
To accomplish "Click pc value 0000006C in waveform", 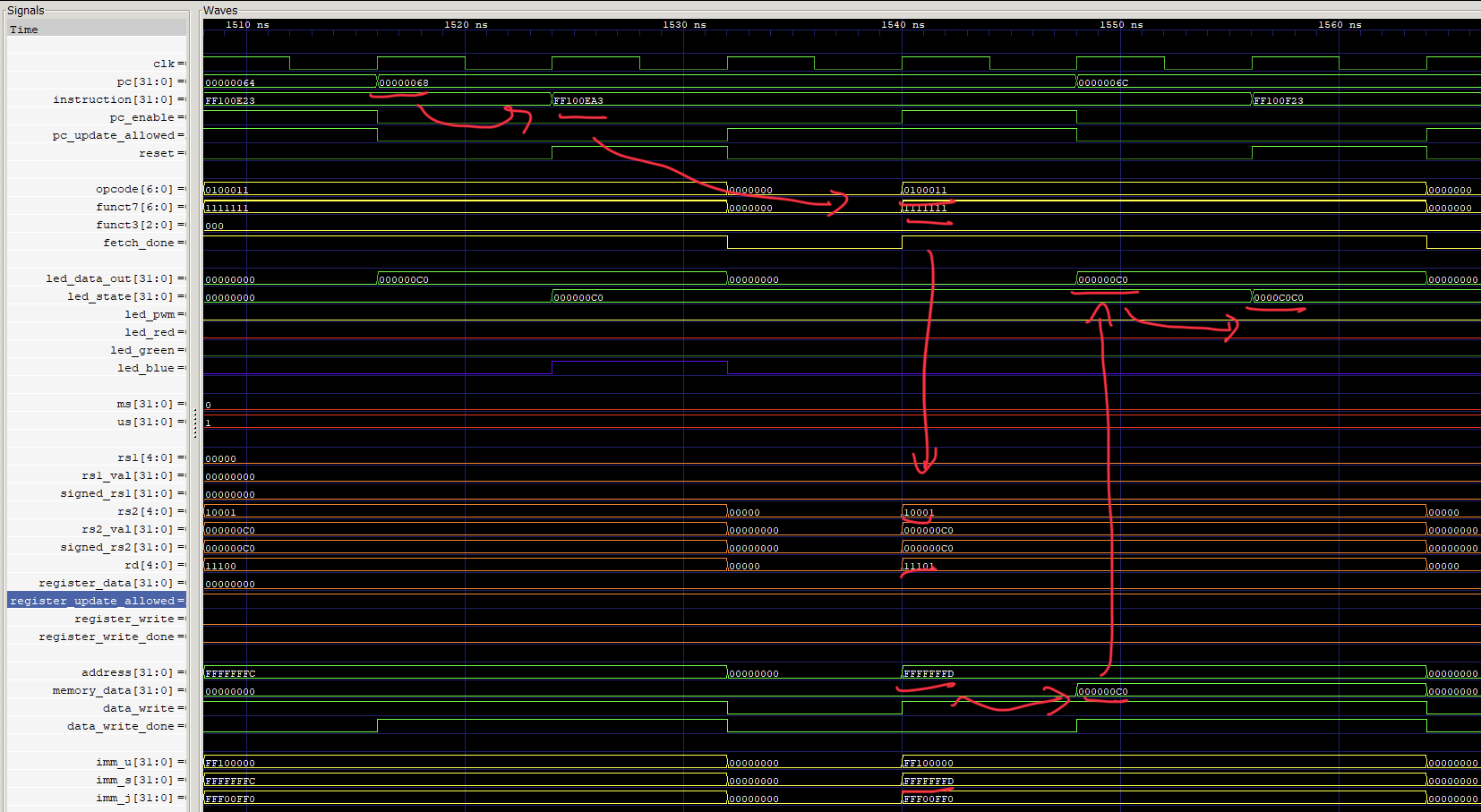I will coord(1103,82).
